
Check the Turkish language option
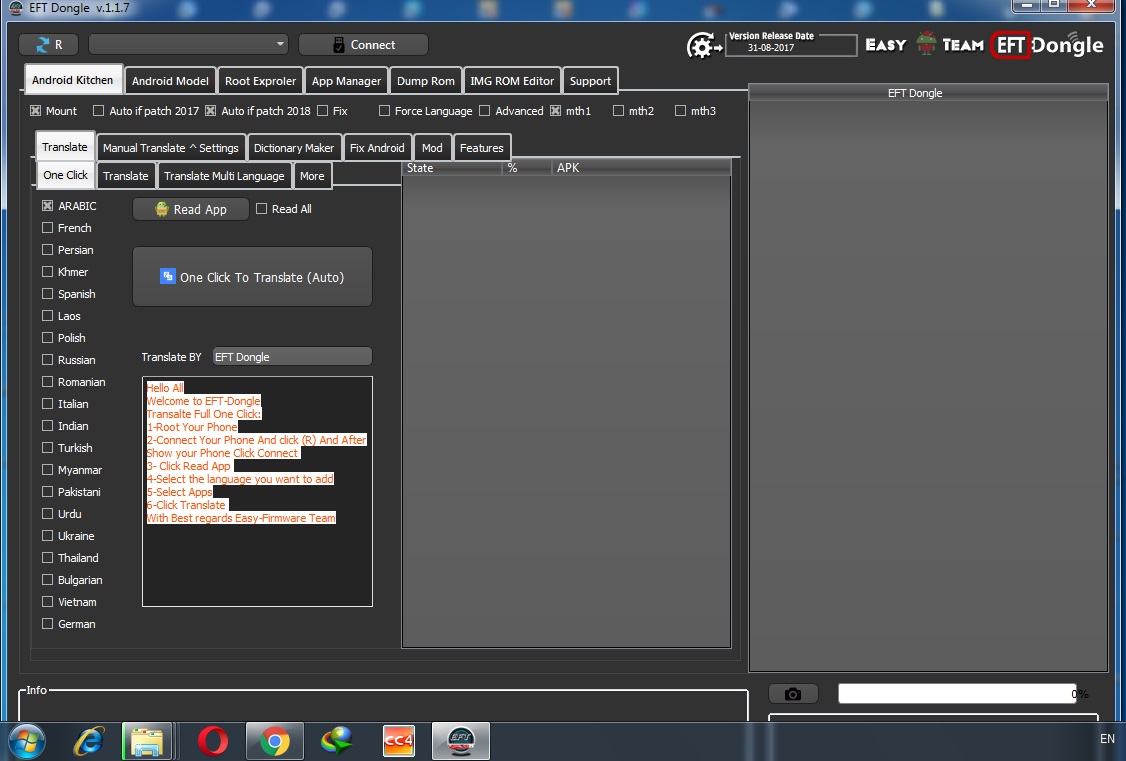click(x=47, y=447)
